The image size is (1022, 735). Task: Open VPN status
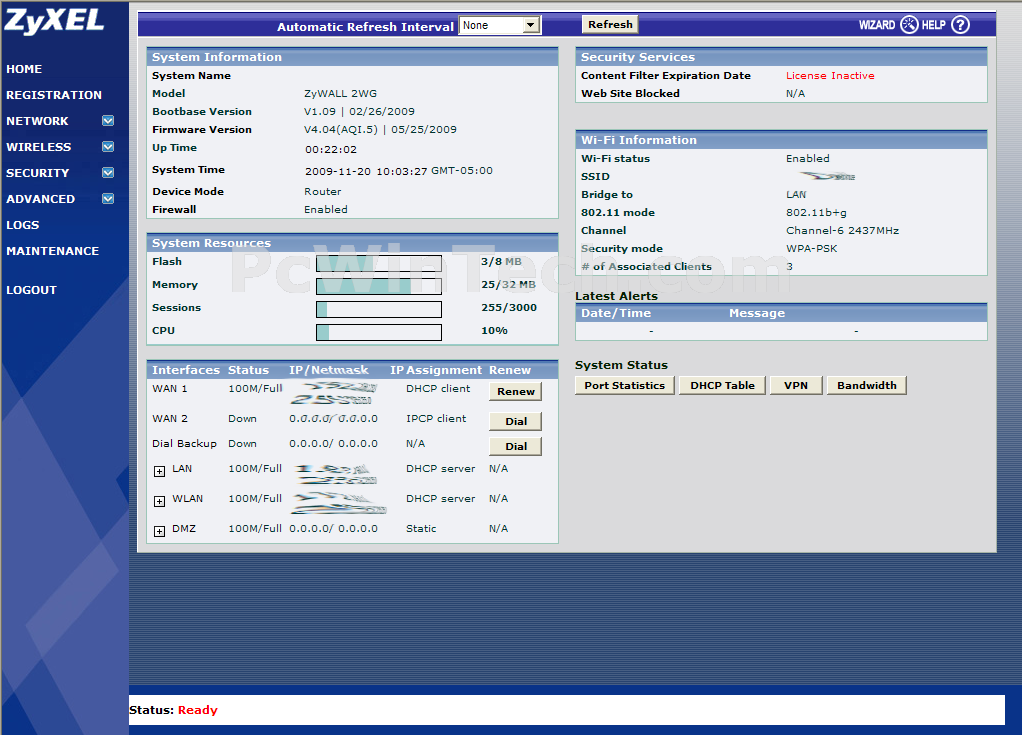796,386
